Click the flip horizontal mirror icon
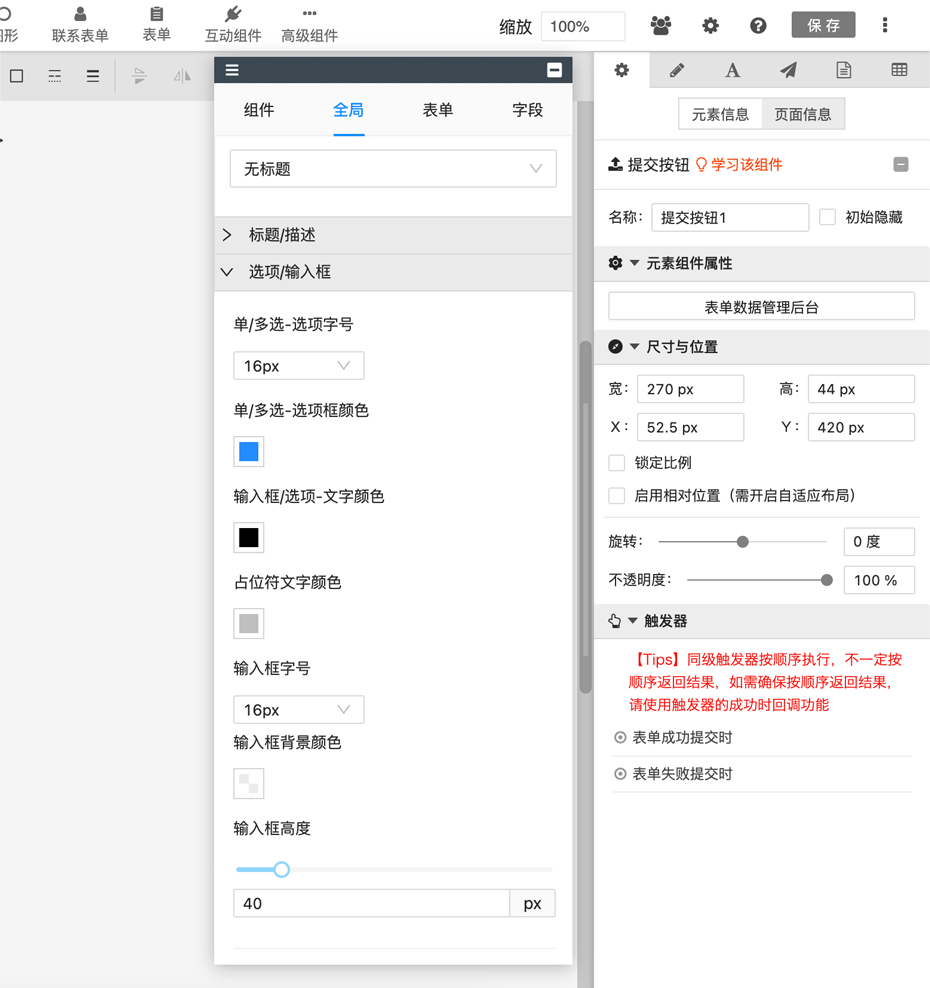This screenshot has width=930, height=988. click(182, 76)
